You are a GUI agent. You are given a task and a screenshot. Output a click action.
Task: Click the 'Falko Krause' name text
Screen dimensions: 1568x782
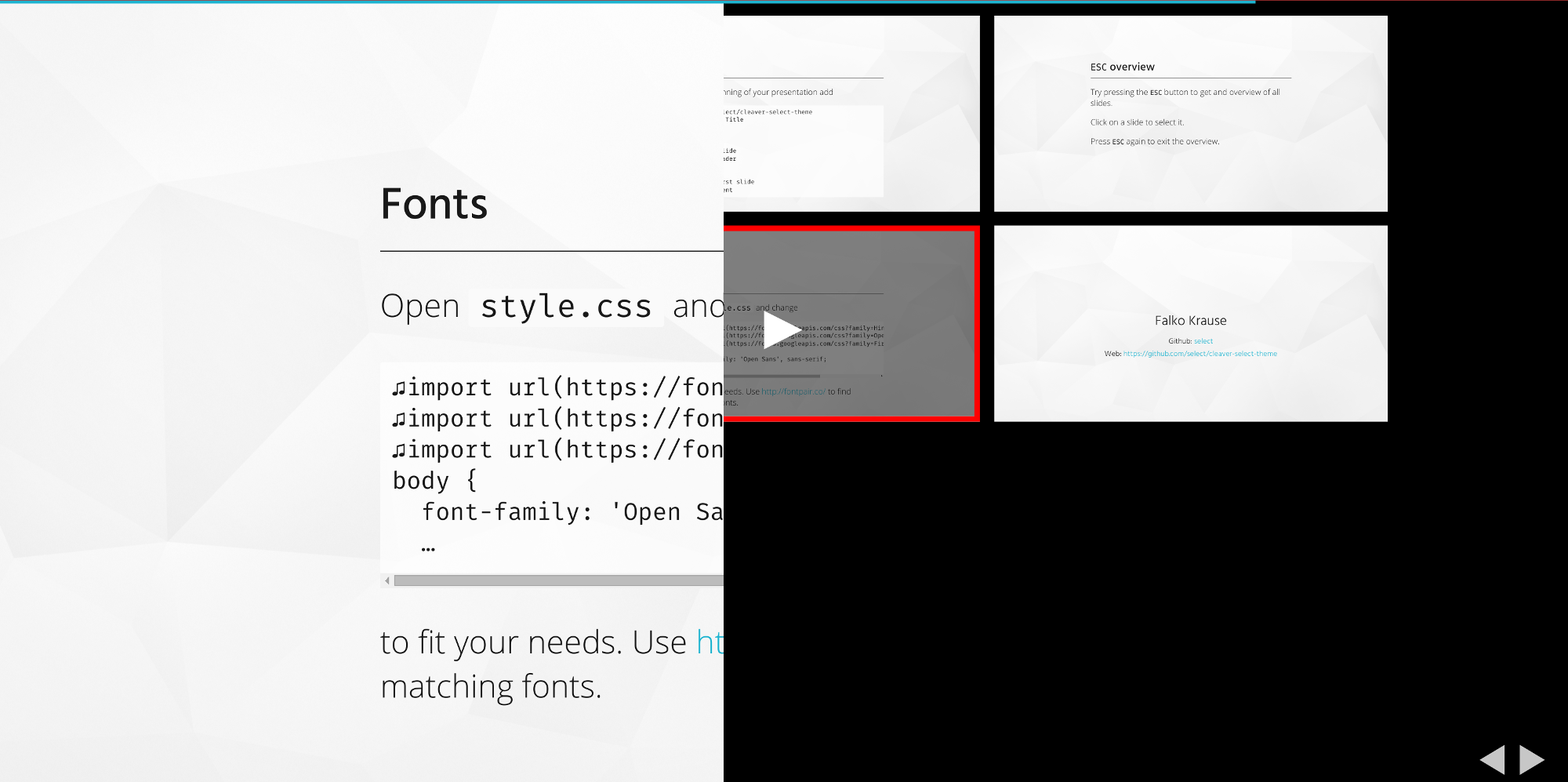(x=1190, y=320)
